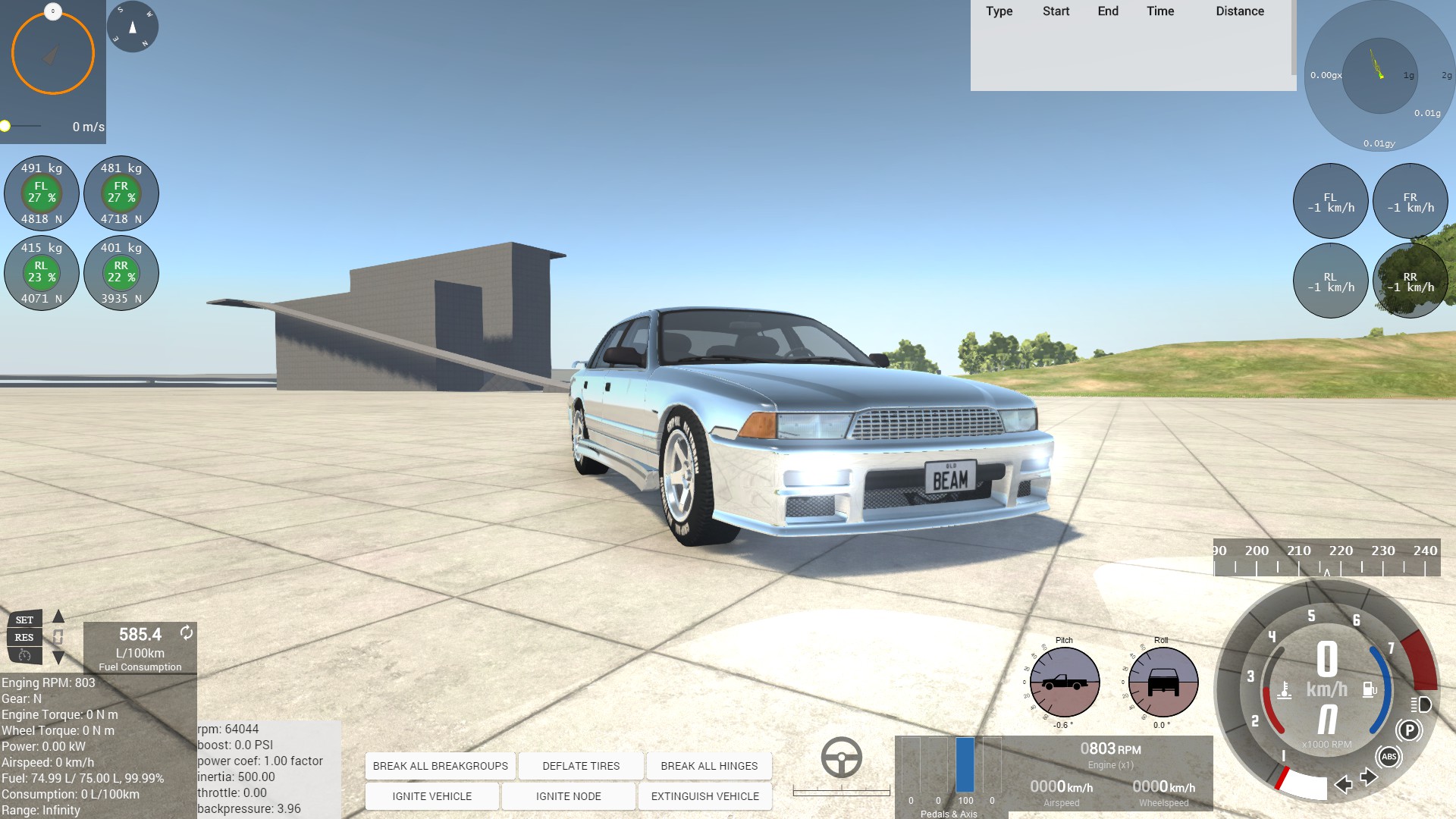The height and width of the screenshot is (819, 1456).
Task: Decrease cruise speed with down arrow
Action: [58, 657]
